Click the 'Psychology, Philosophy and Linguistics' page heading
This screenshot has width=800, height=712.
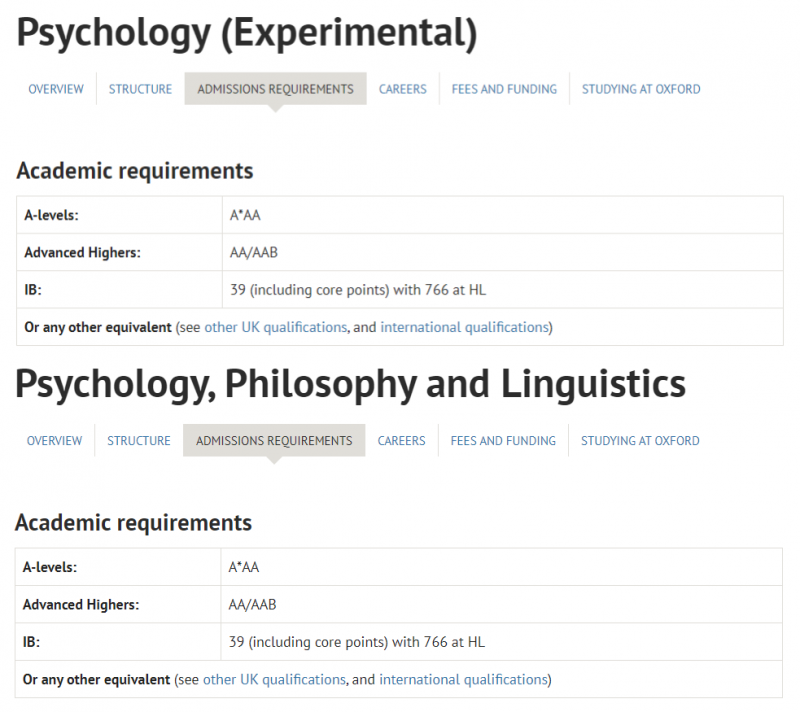click(x=351, y=385)
